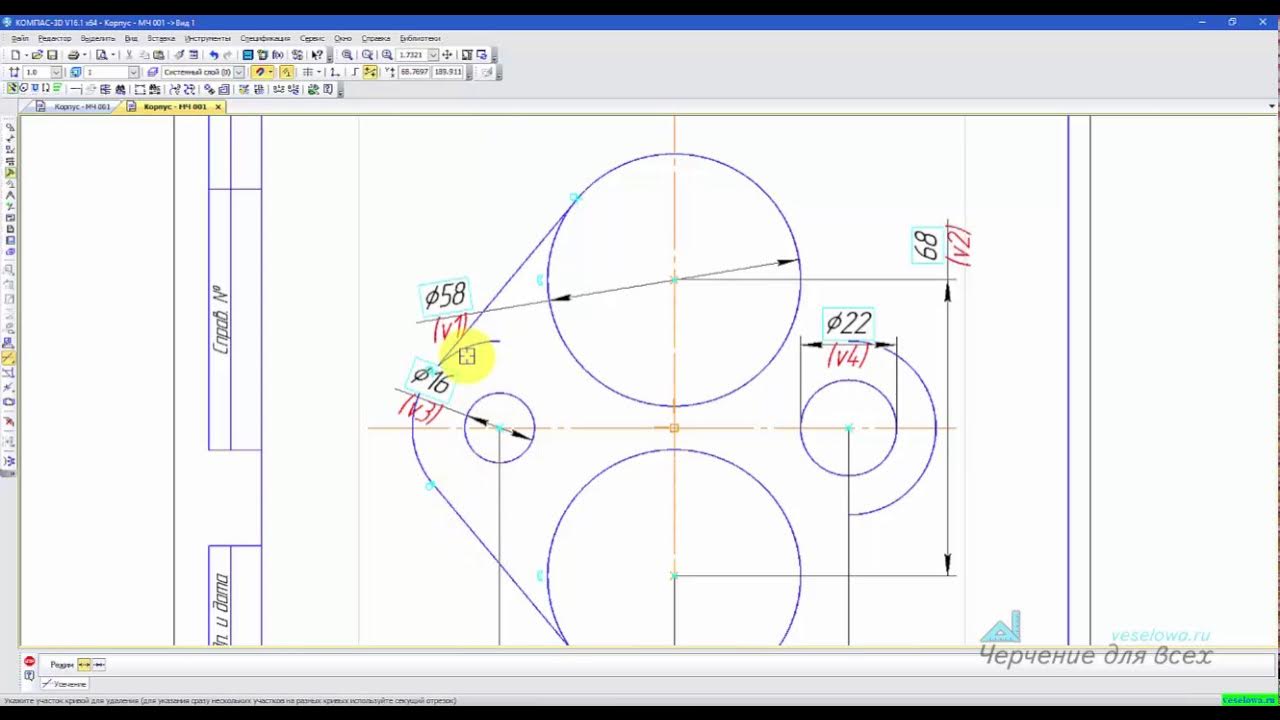
Task: Click the Print icon
Action: click(73, 55)
